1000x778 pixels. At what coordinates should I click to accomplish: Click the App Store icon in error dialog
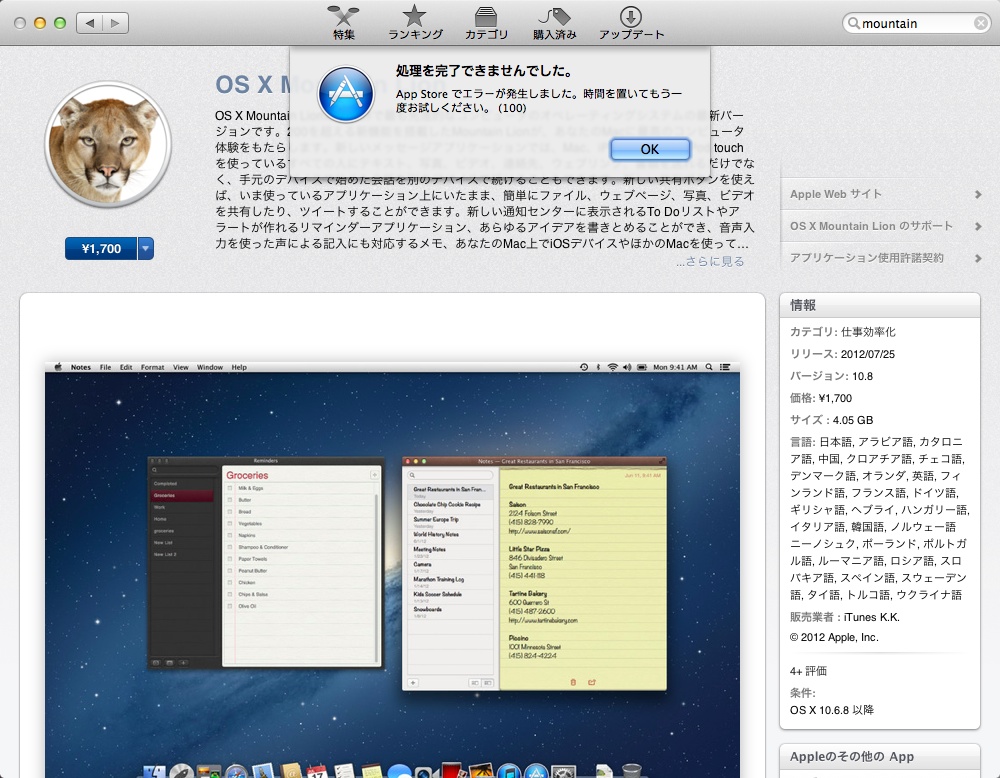345,95
